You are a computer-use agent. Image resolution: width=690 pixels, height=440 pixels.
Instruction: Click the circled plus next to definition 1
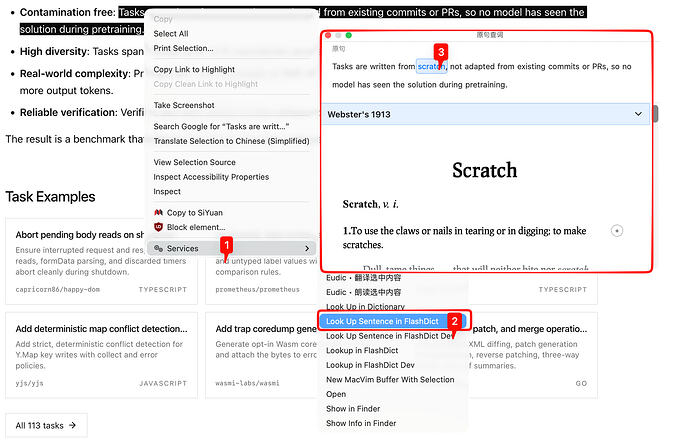click(x=617, y=231)
